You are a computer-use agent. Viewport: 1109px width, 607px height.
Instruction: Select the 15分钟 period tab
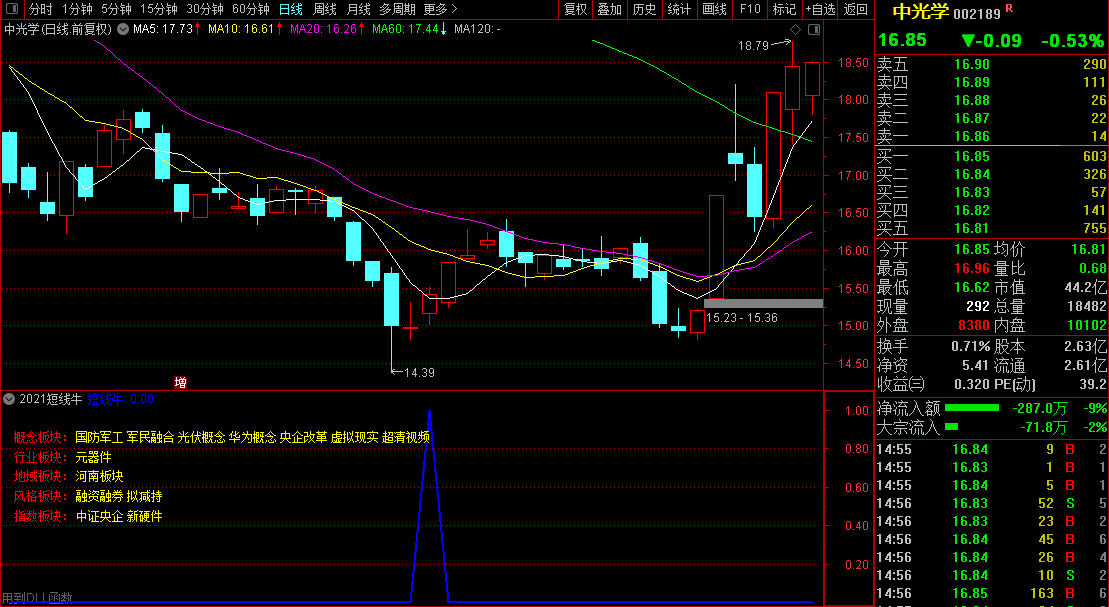(158, 9)
